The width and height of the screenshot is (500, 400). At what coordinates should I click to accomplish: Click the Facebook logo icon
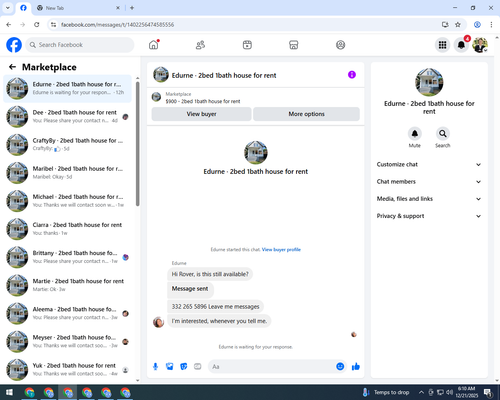14,45
